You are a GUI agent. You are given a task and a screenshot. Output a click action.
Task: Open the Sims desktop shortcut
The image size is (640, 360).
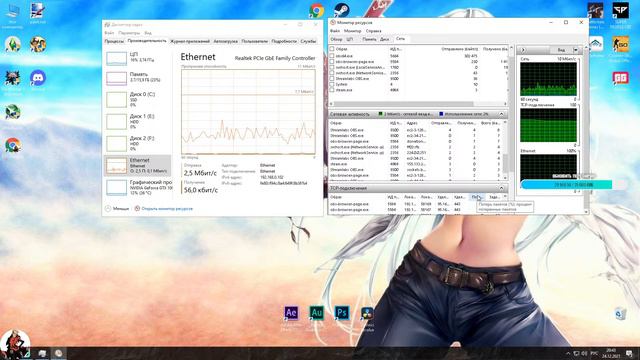tap(13, 44)
